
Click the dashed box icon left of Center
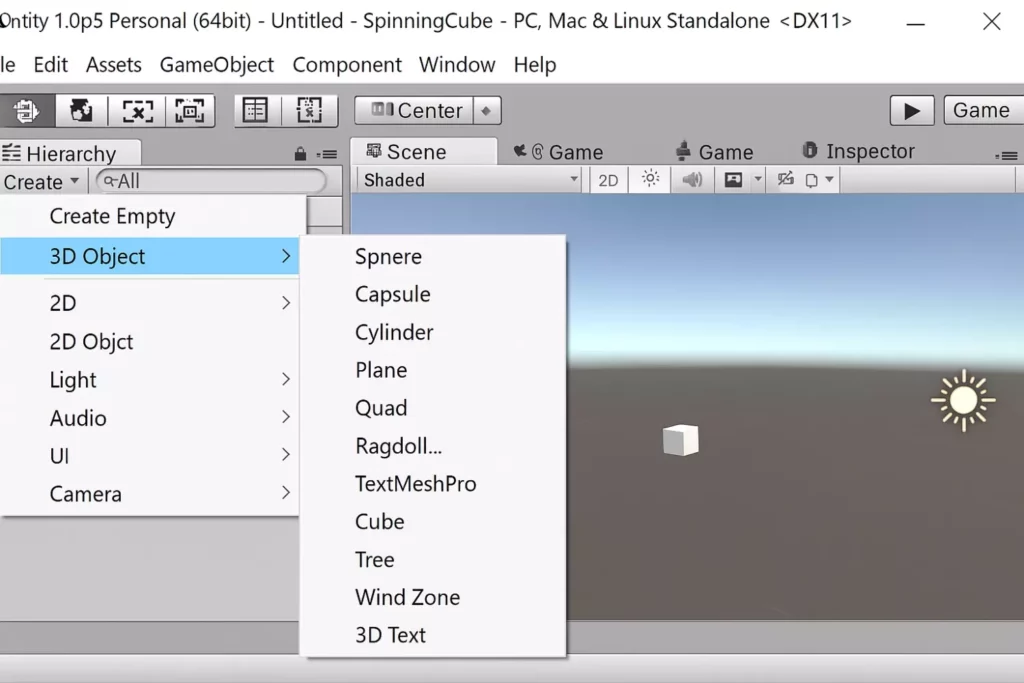tap(309, 110)
